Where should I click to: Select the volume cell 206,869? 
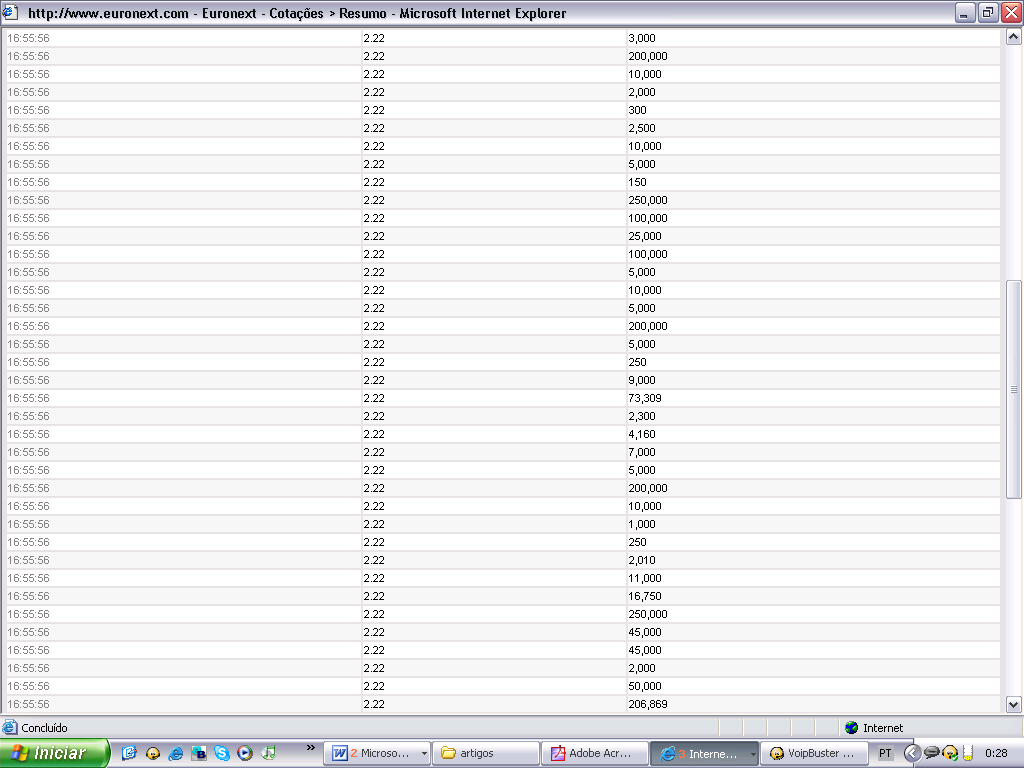tap(648, 704)
